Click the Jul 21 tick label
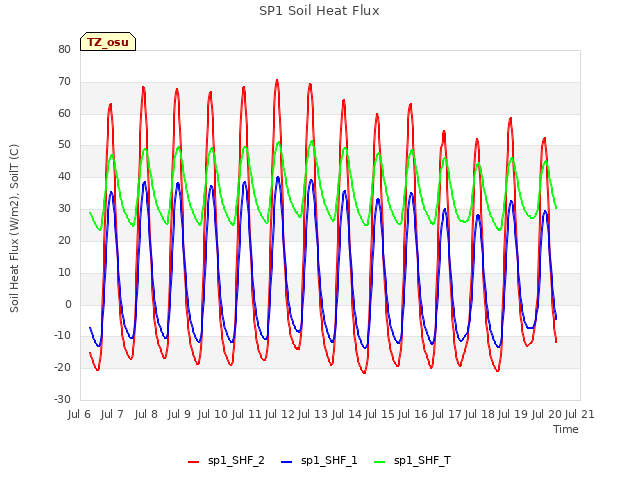Screen dimensions: 640x480 coord(580,414)
